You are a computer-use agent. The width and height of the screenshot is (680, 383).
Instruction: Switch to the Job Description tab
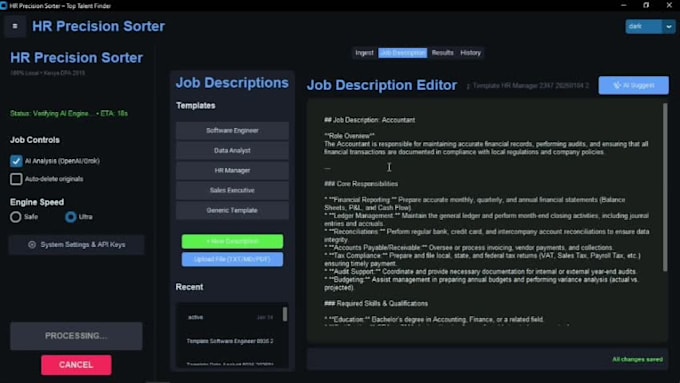[x=402, y=53]
